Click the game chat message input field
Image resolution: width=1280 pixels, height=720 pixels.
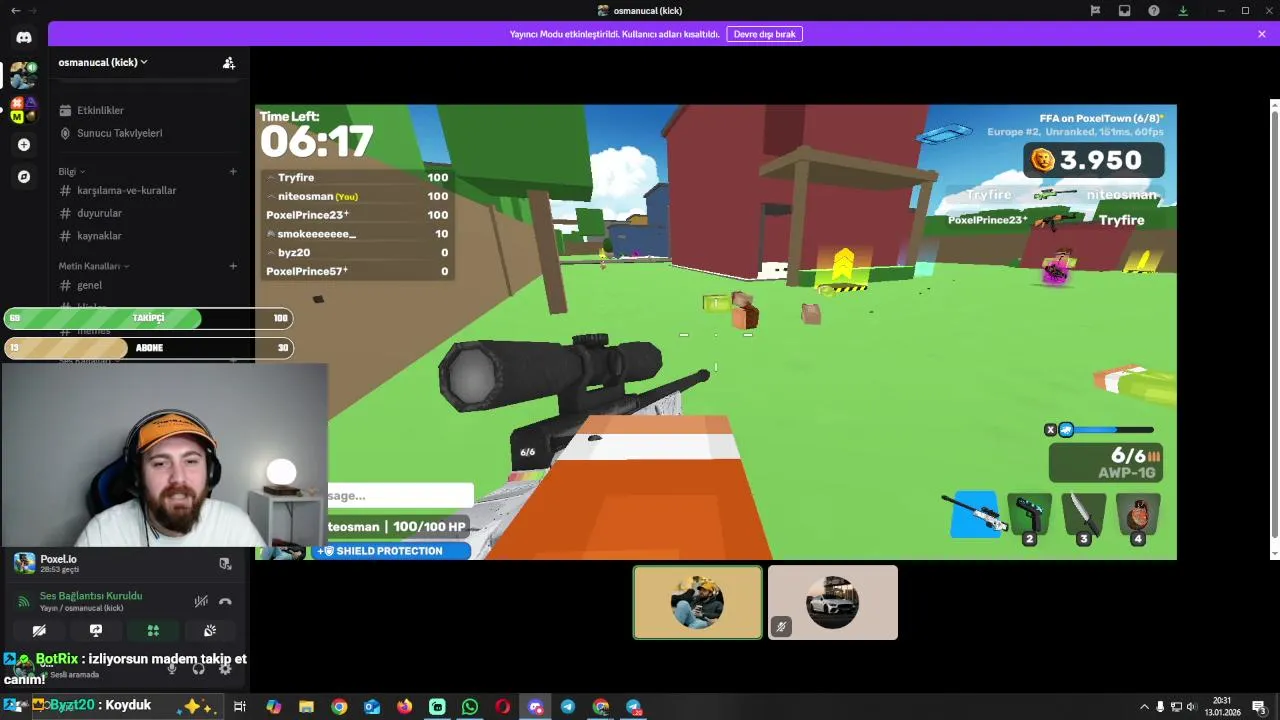pyautogui.click(x=400, y=495)
